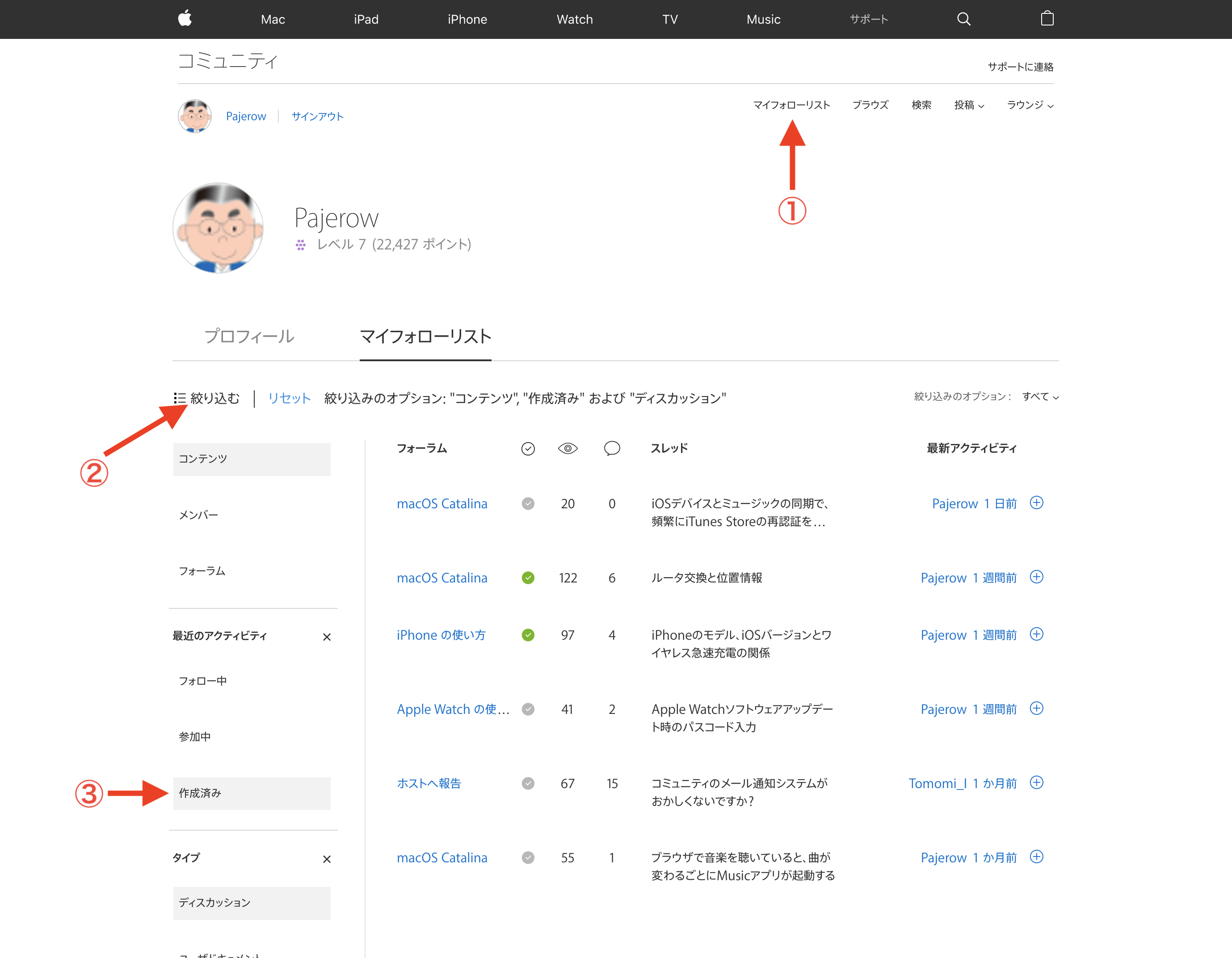Click the Apple logo icon
1232x958 pixels.
[x=185, y=19]
